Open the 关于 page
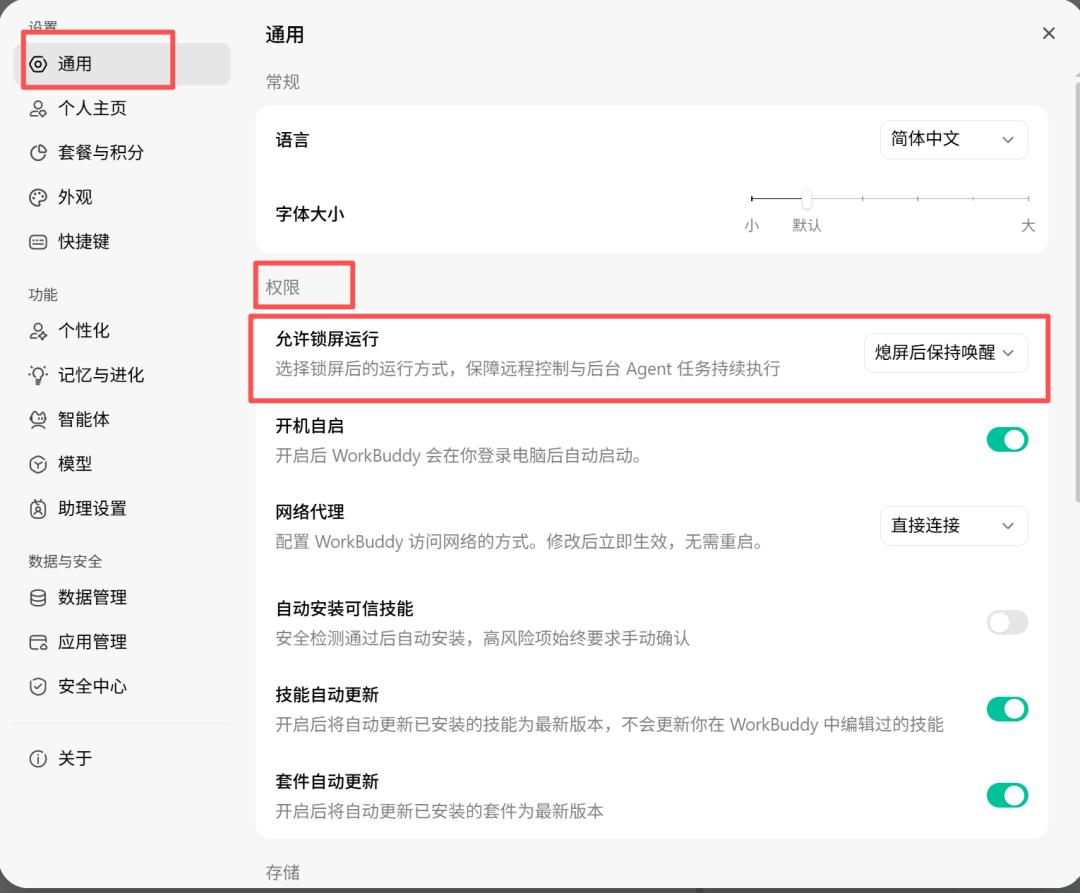Screen dimensions: 1080x893 click(x=122, y=759)
